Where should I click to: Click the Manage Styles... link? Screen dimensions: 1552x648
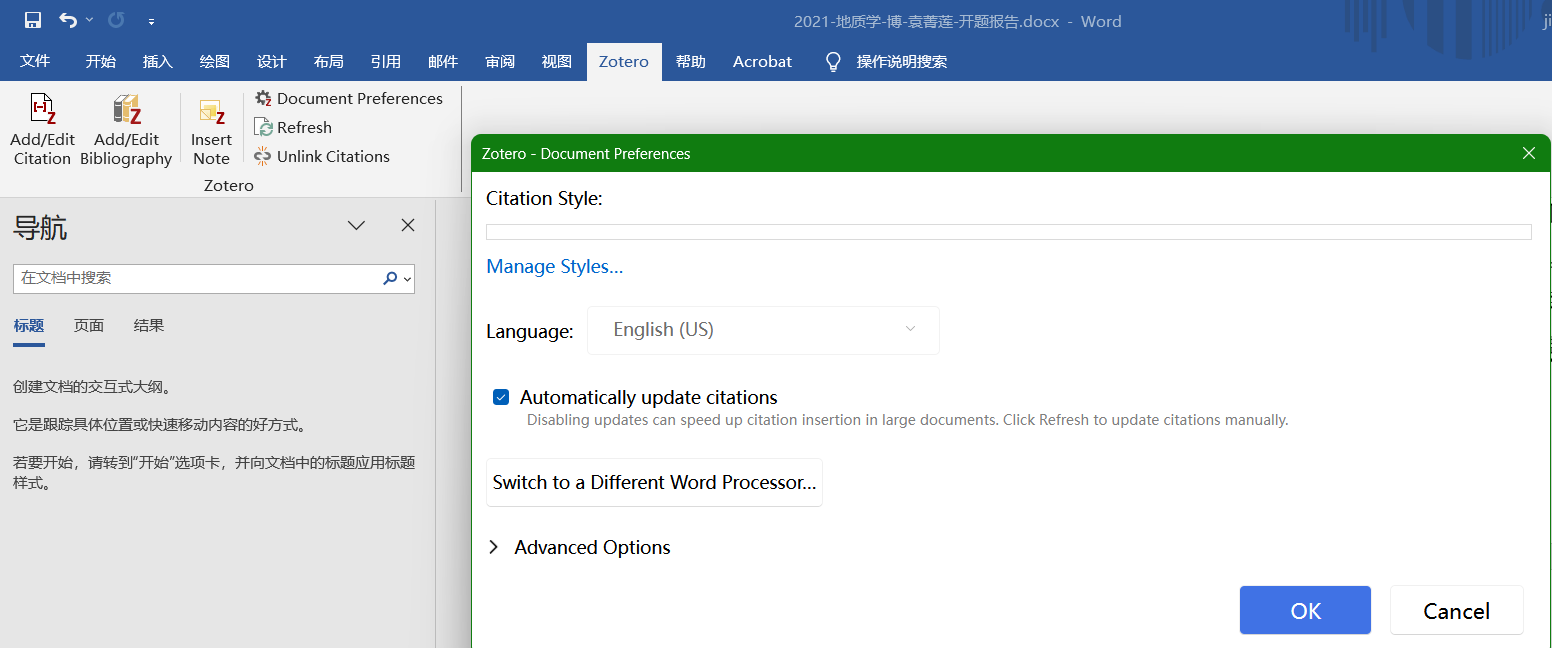coord(554,267)
